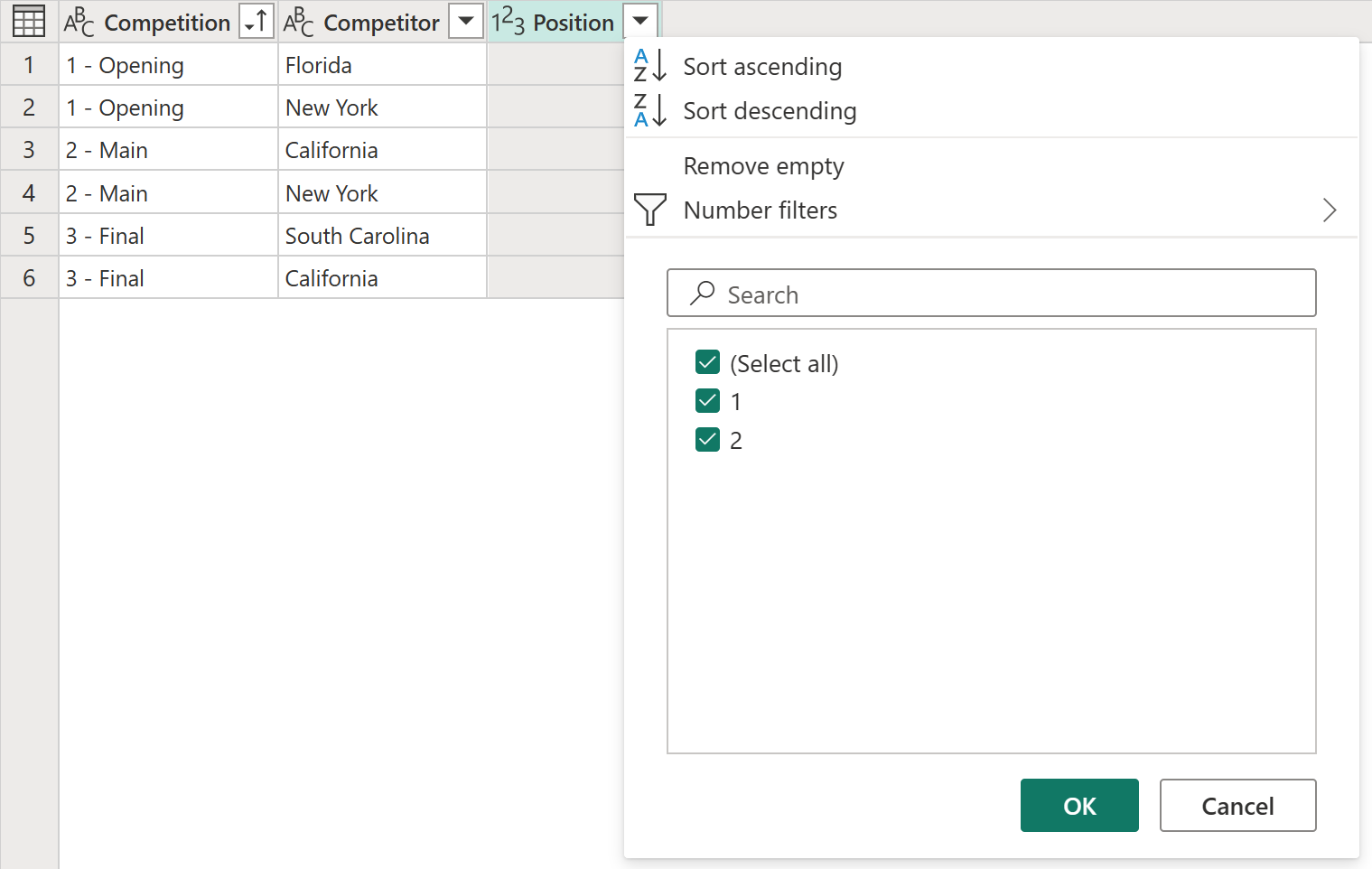Click the A-Z sort ascending icon
The width and height of the screenshot is (1372, 869).
(x=649, y=66)
